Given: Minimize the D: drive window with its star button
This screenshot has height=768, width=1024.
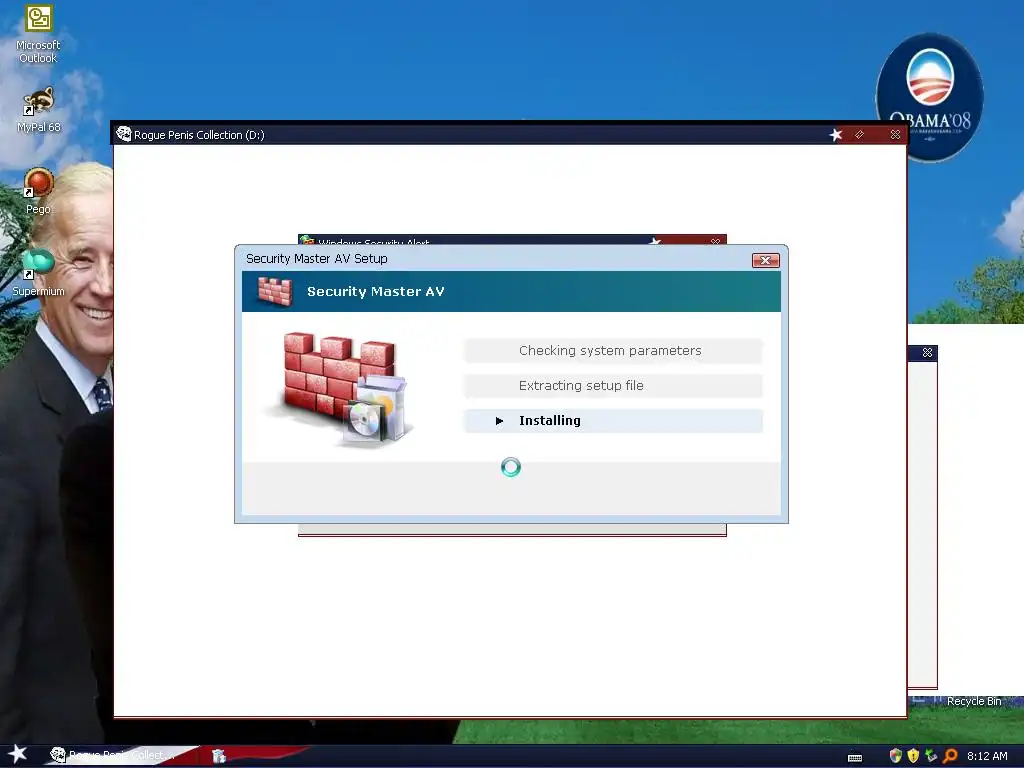Looking at the screenshot, I should pos(836,135).
